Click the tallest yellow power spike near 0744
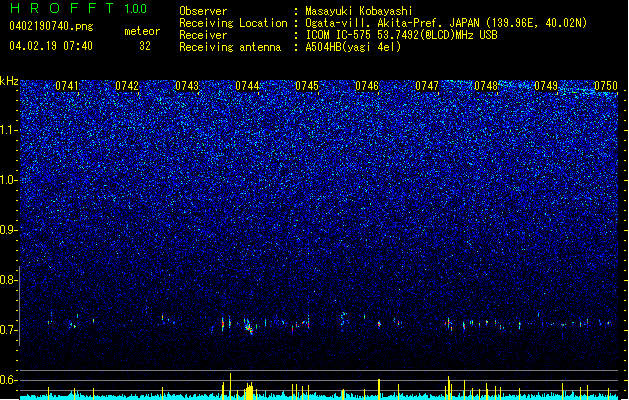629x400 pixels. pos(230,386)
